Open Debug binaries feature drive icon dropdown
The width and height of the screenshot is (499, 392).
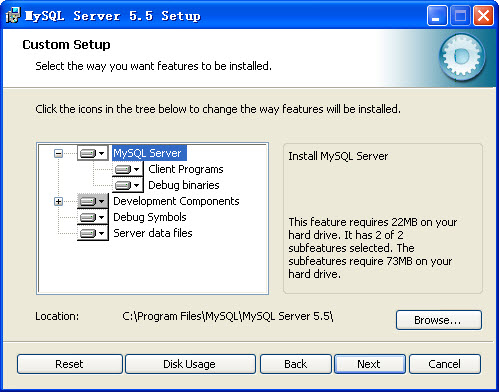click(x=128, y=185)
